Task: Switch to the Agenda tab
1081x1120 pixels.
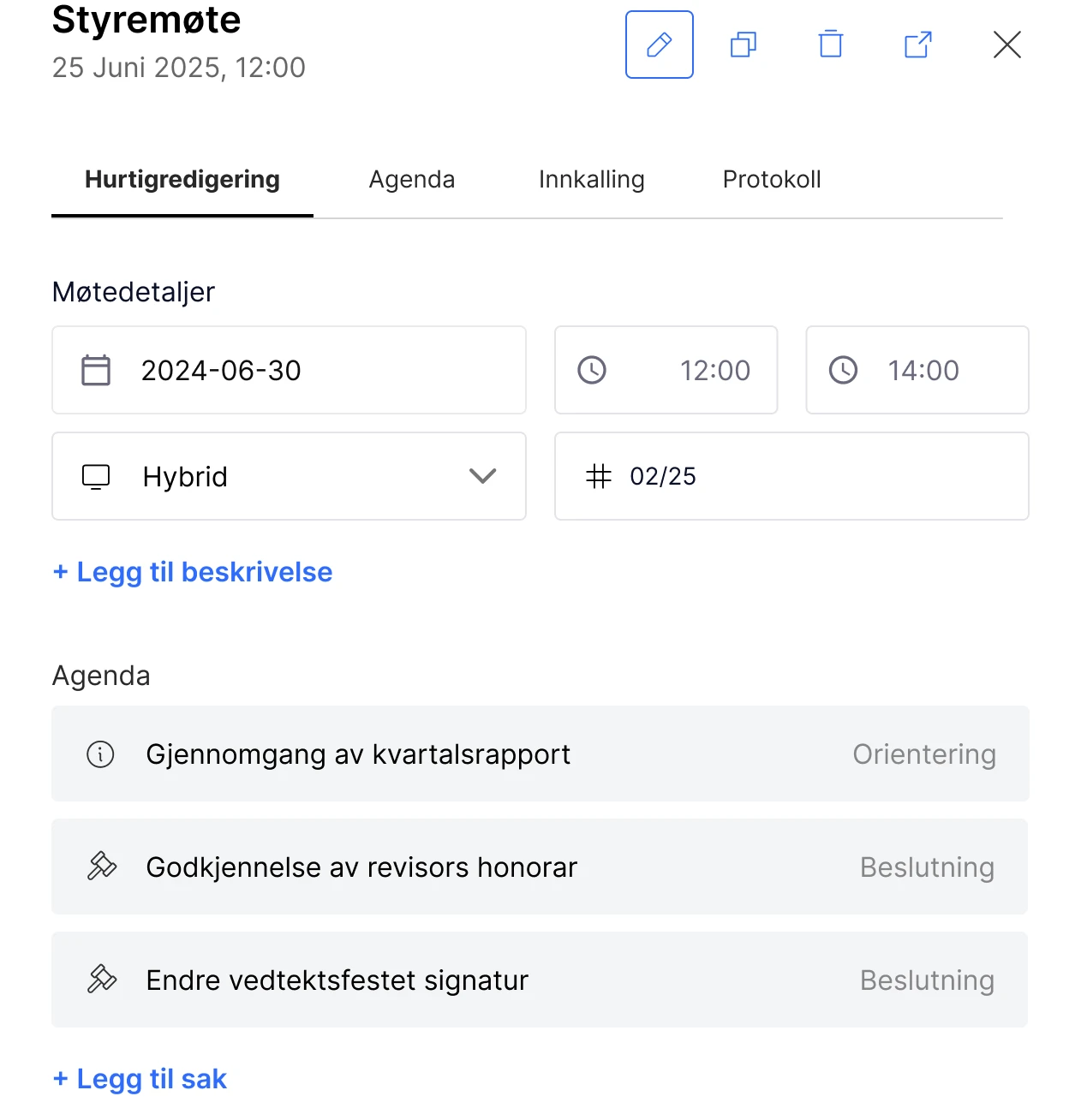Action: pos(411,180)
